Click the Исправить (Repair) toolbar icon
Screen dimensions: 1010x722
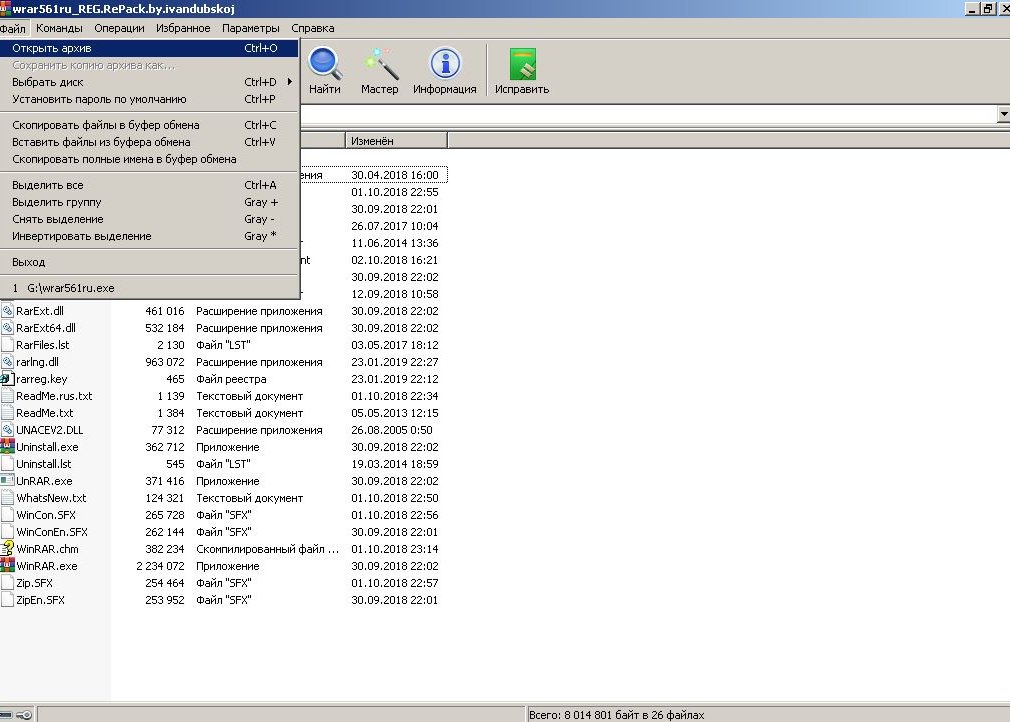click(x=522, y=63)
